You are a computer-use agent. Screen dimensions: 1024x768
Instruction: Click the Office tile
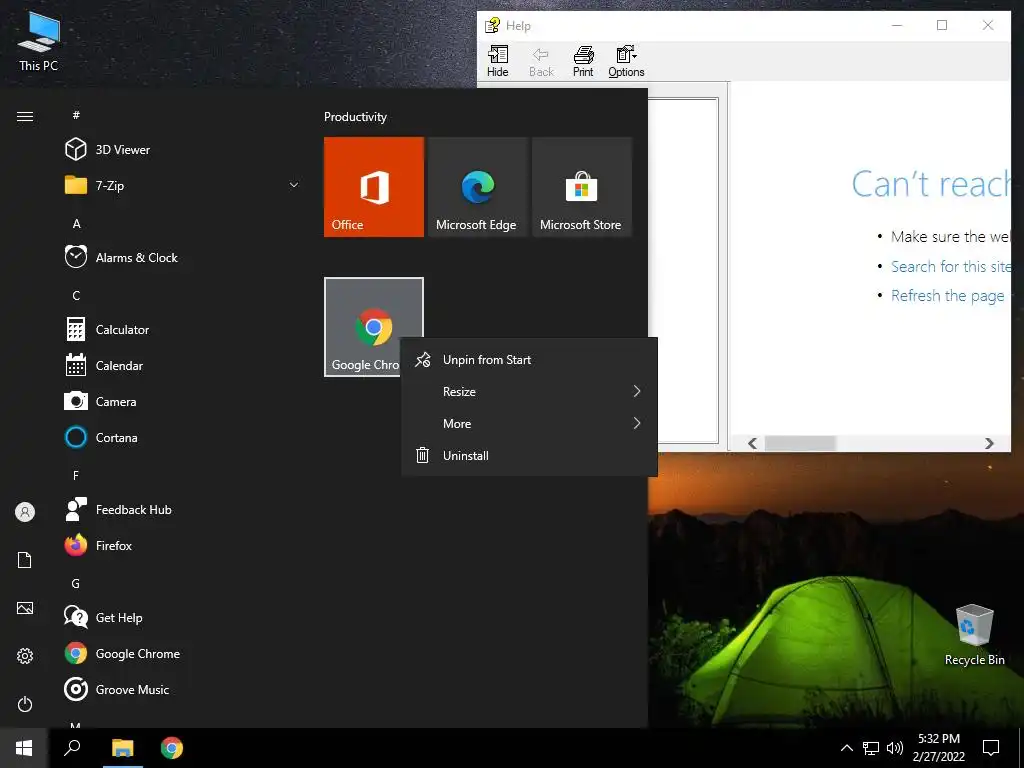[374, 187]
